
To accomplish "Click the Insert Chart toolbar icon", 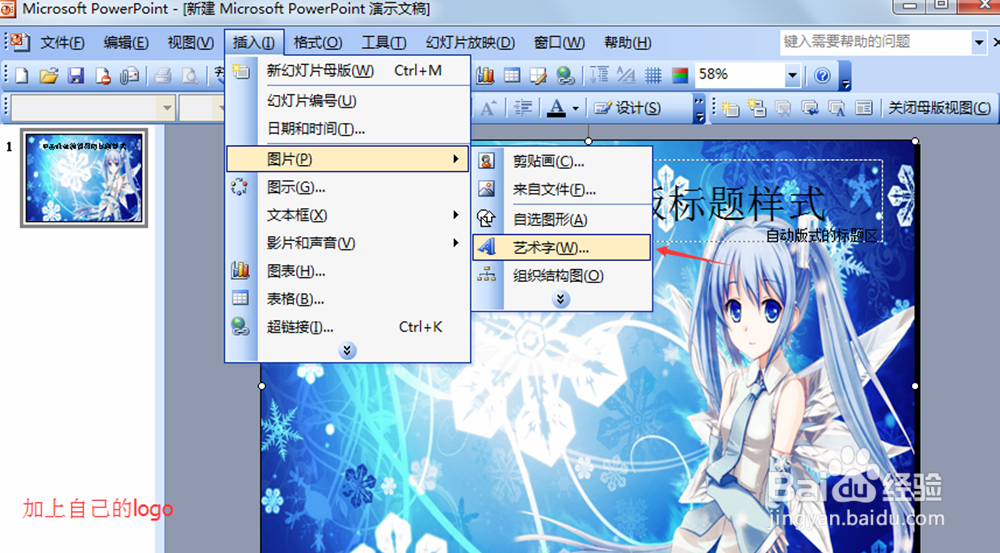I will [485, 75].
